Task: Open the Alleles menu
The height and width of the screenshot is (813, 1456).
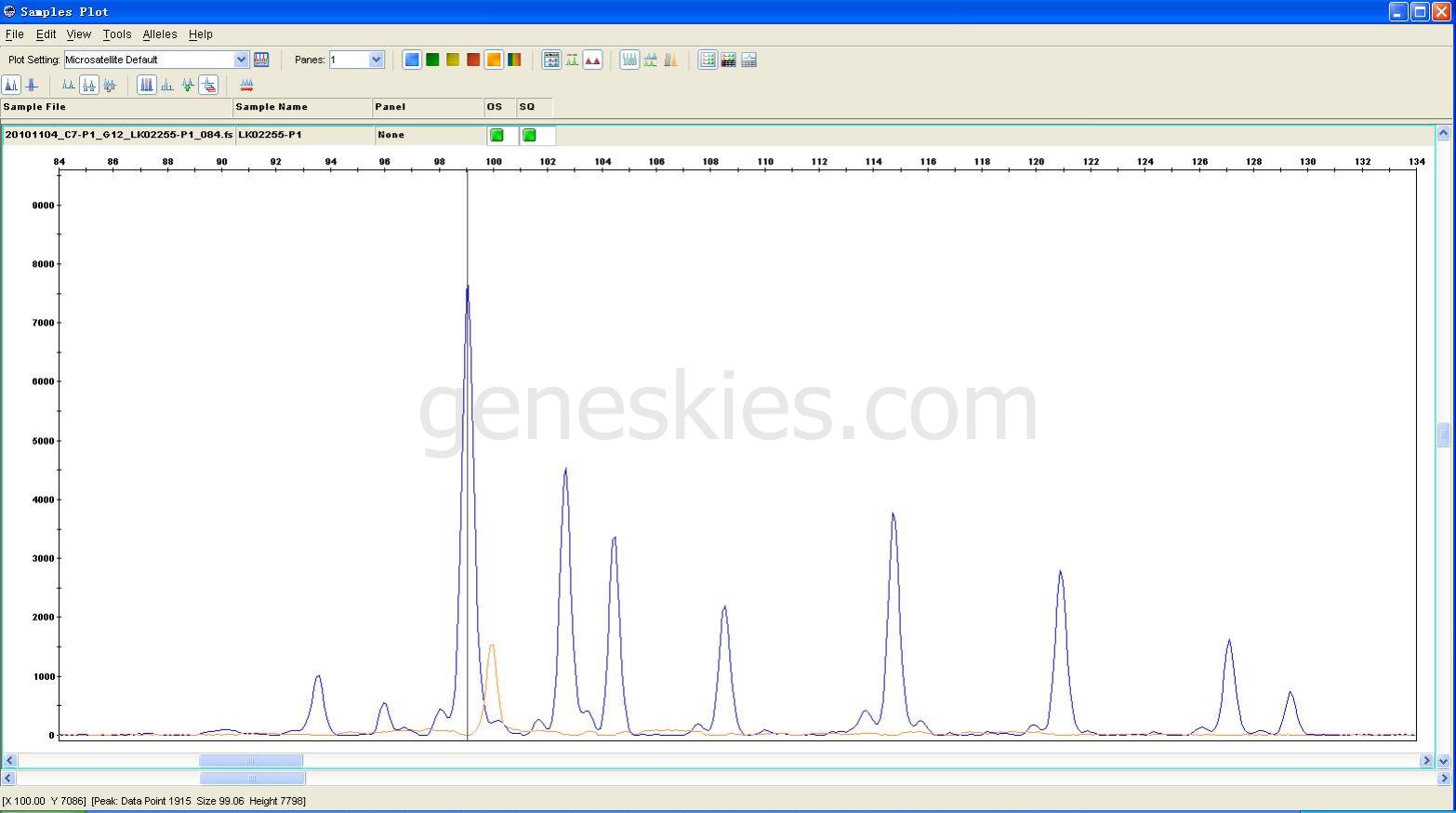Action: coord(159,34)
